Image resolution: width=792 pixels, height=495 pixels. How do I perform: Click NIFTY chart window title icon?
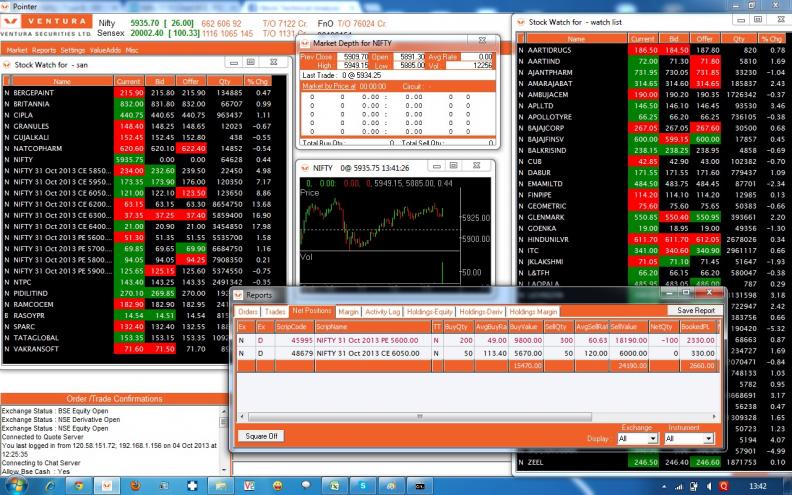(305, 168)
